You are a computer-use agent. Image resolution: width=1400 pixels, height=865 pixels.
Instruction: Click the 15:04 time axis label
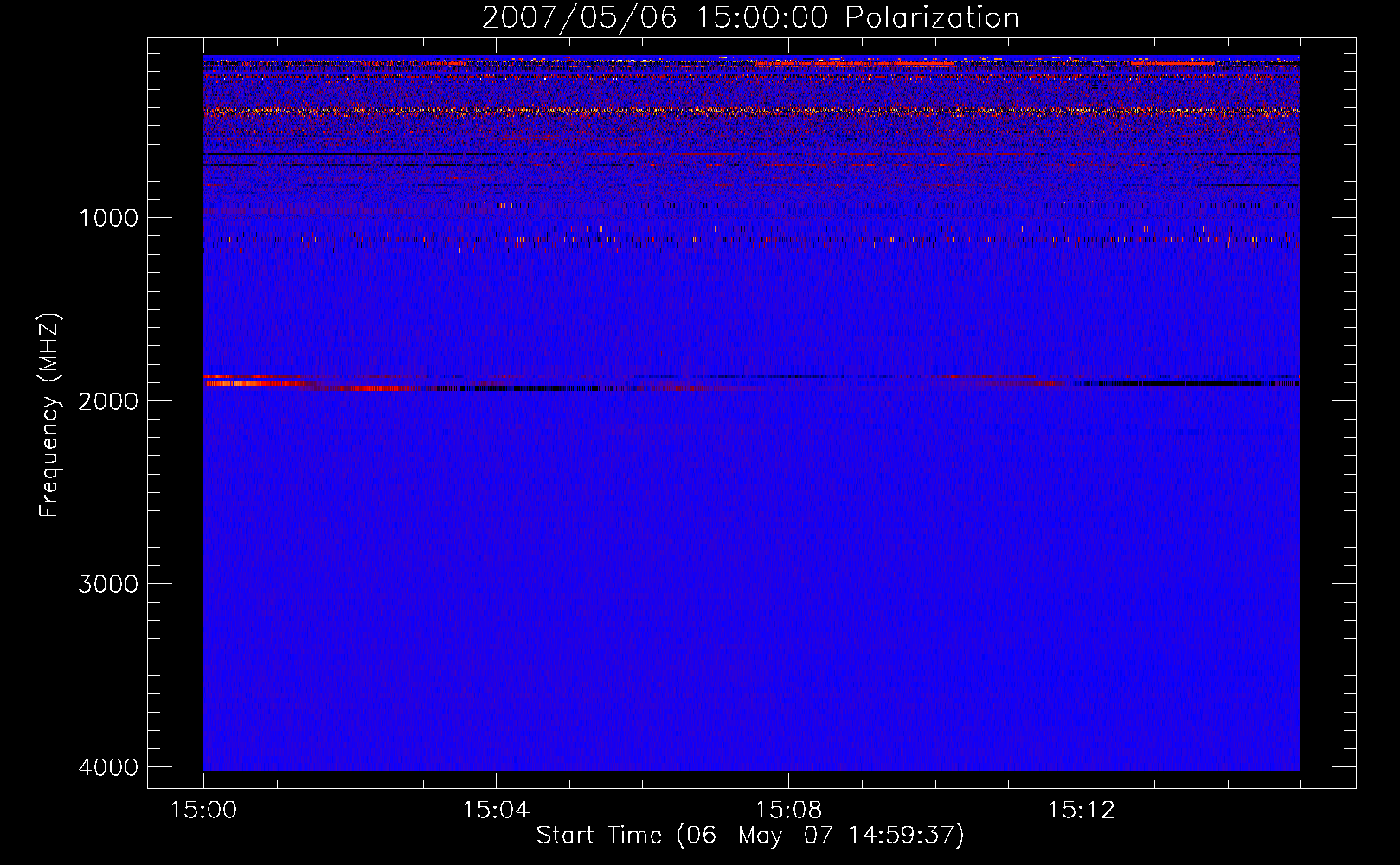[x=496, y=811]
